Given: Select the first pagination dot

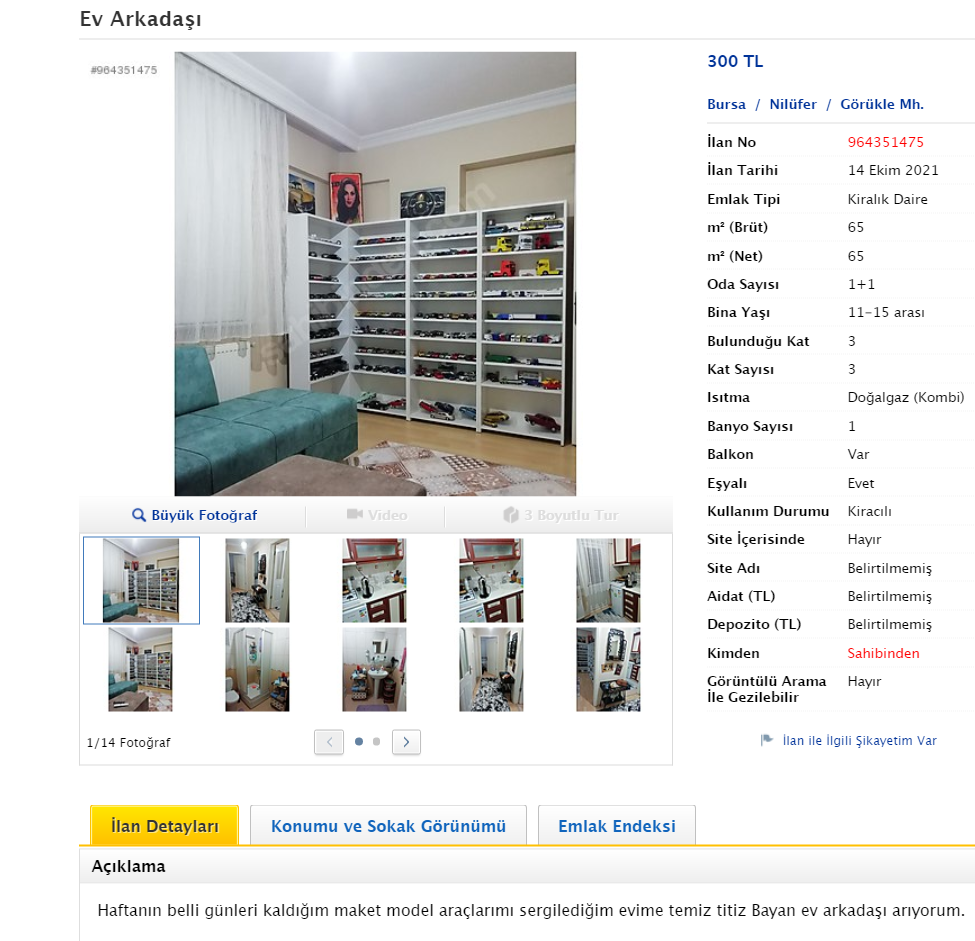Looking at the screenshot, I should [359, 741].
